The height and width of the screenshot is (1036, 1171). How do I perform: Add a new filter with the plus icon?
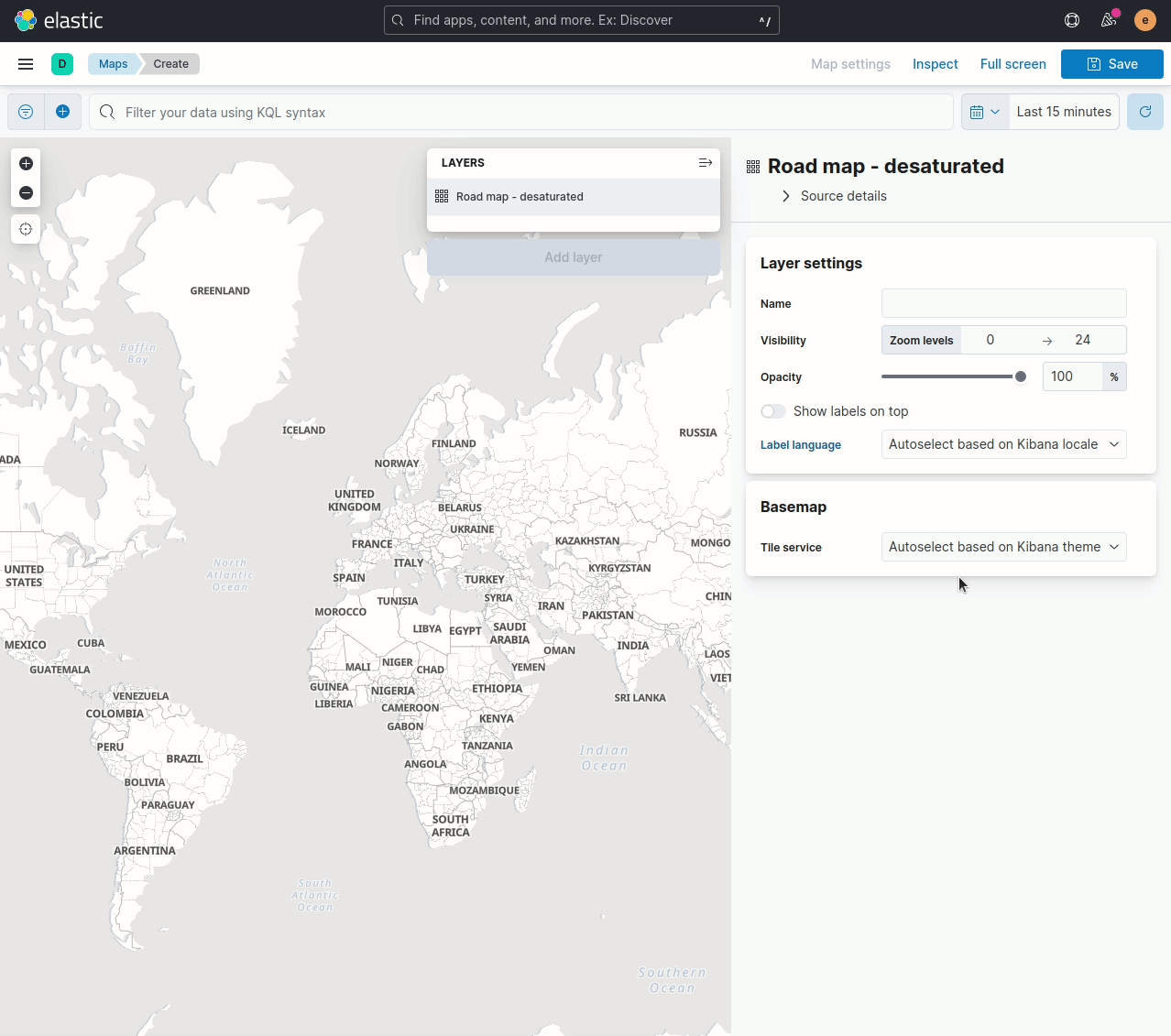63,111
